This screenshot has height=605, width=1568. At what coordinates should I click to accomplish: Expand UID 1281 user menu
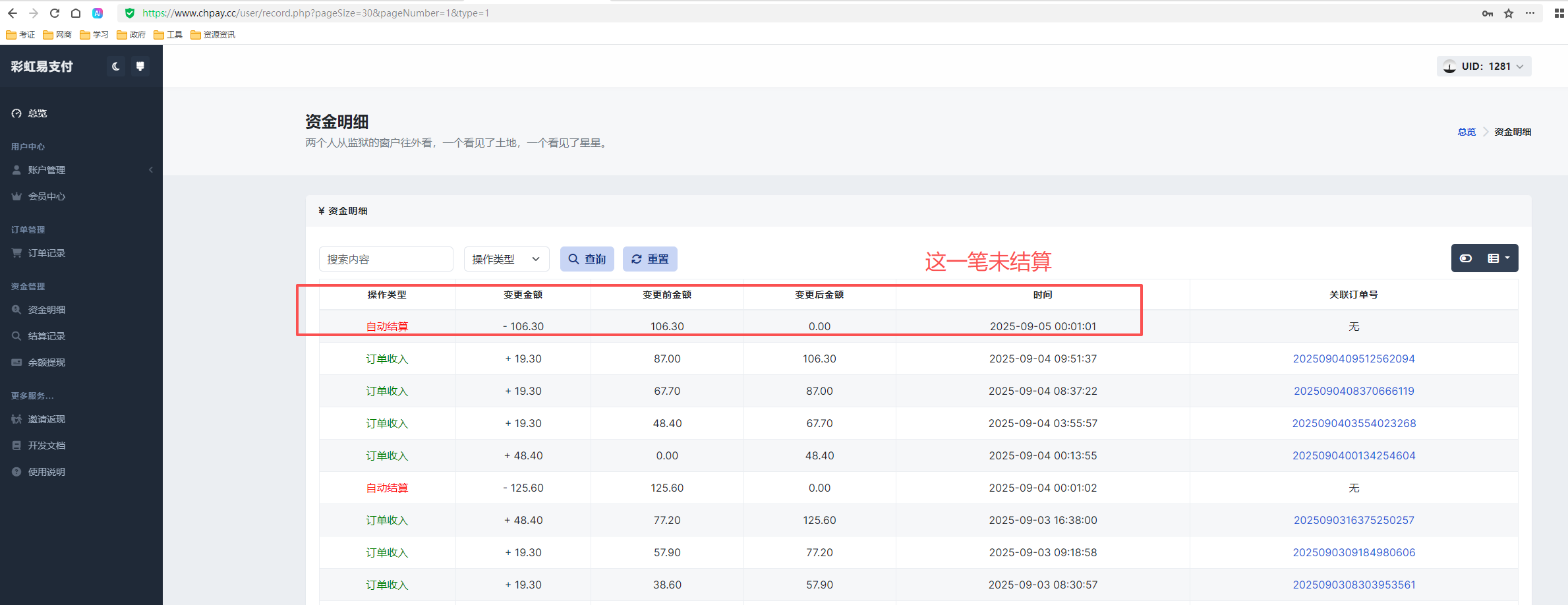(1484, 67)
